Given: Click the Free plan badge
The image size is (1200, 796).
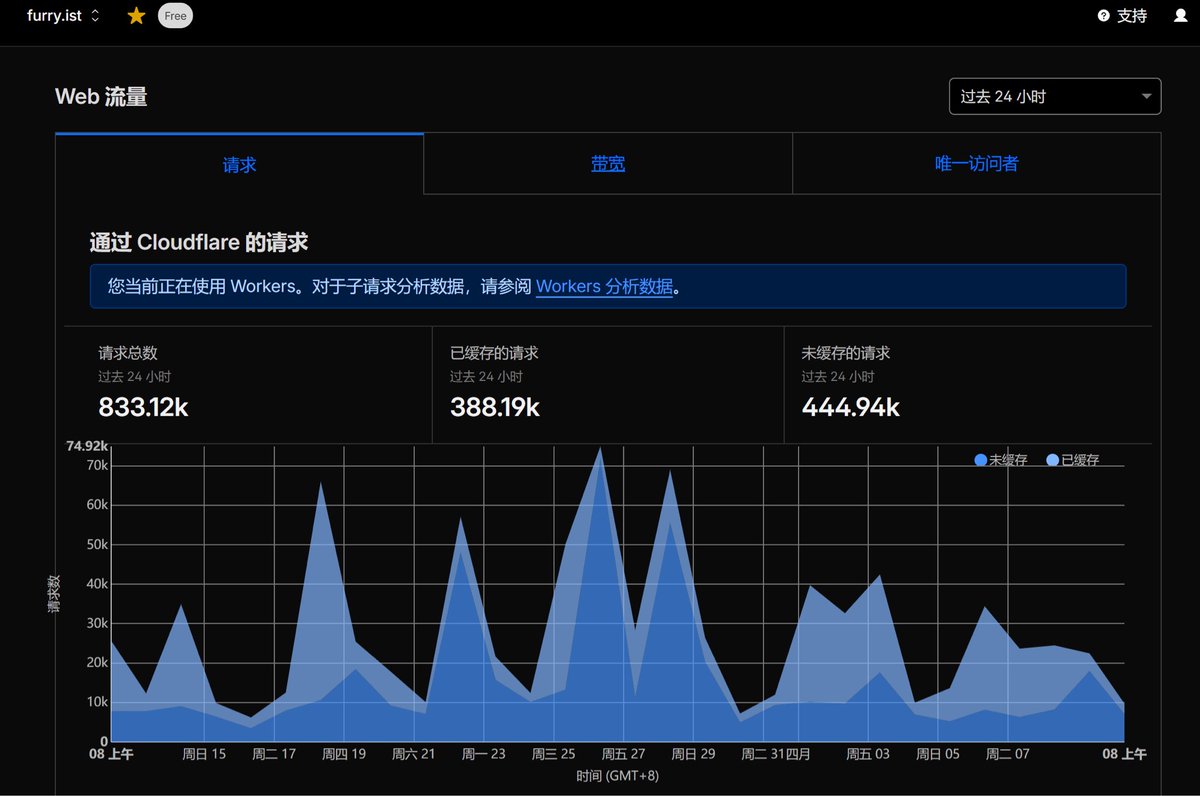Looking at the screenshot, I should tap(175, 16).
